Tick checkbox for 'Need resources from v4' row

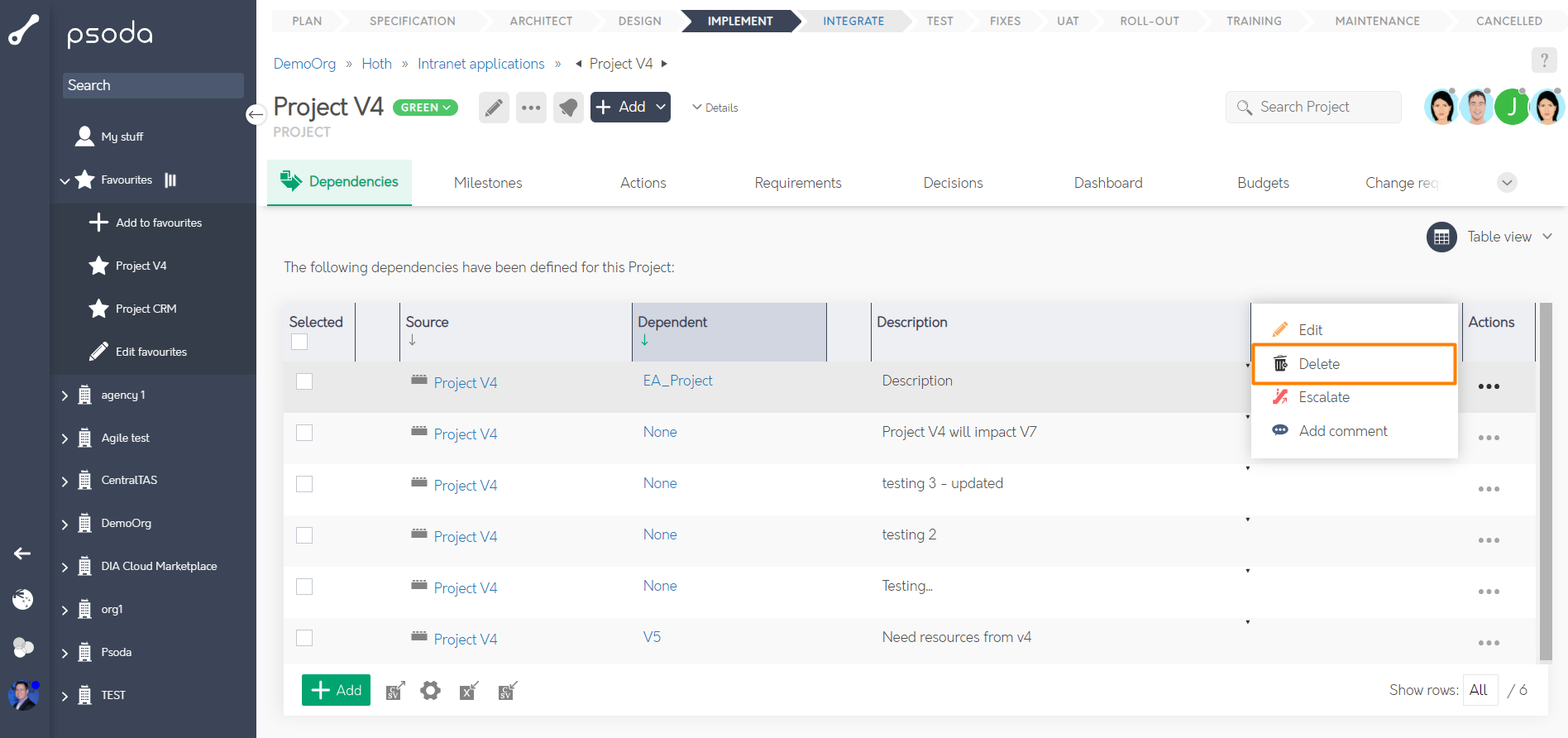tap(304, 638)
